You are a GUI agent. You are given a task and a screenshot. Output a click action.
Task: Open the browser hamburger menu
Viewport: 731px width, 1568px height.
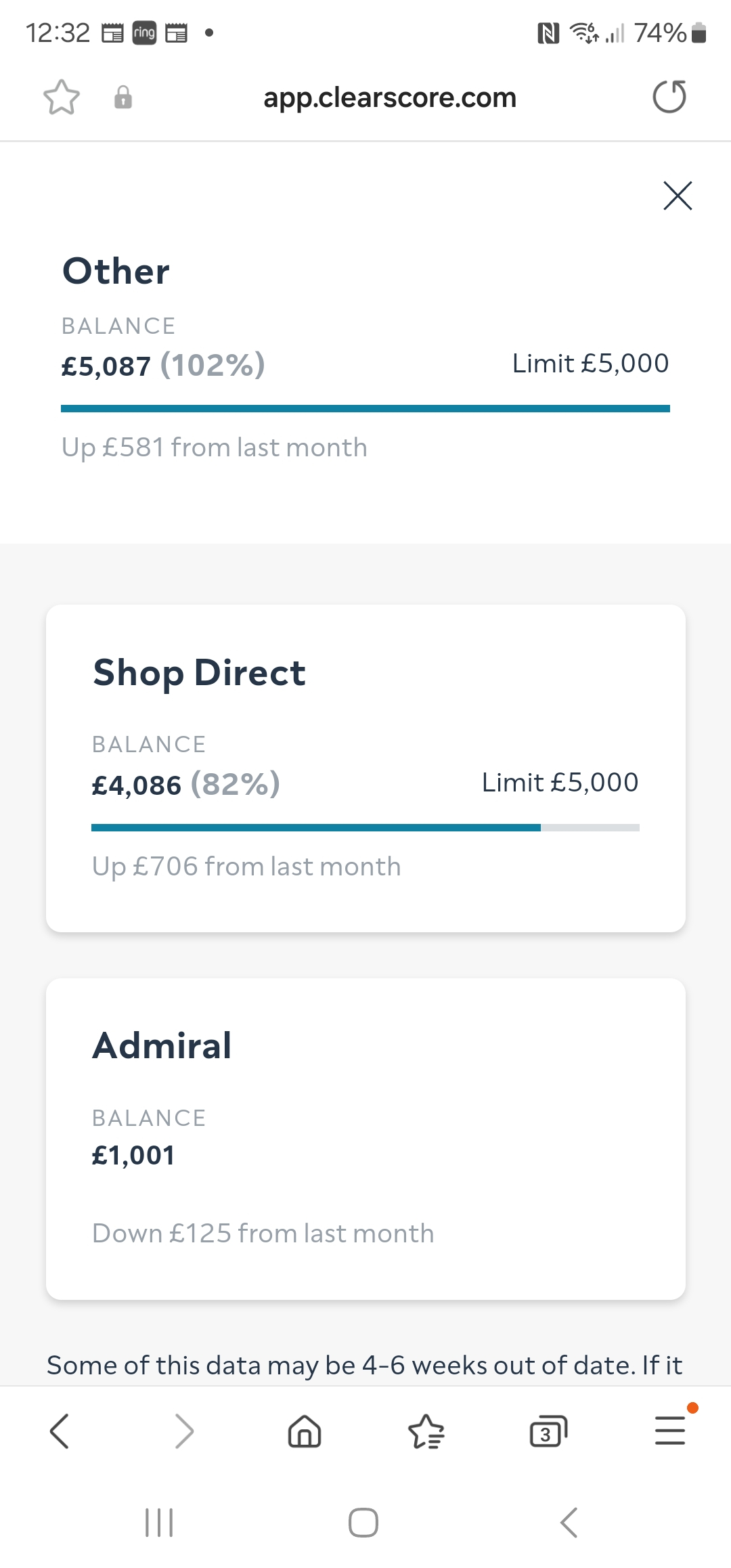click(x=670, y=1430)
